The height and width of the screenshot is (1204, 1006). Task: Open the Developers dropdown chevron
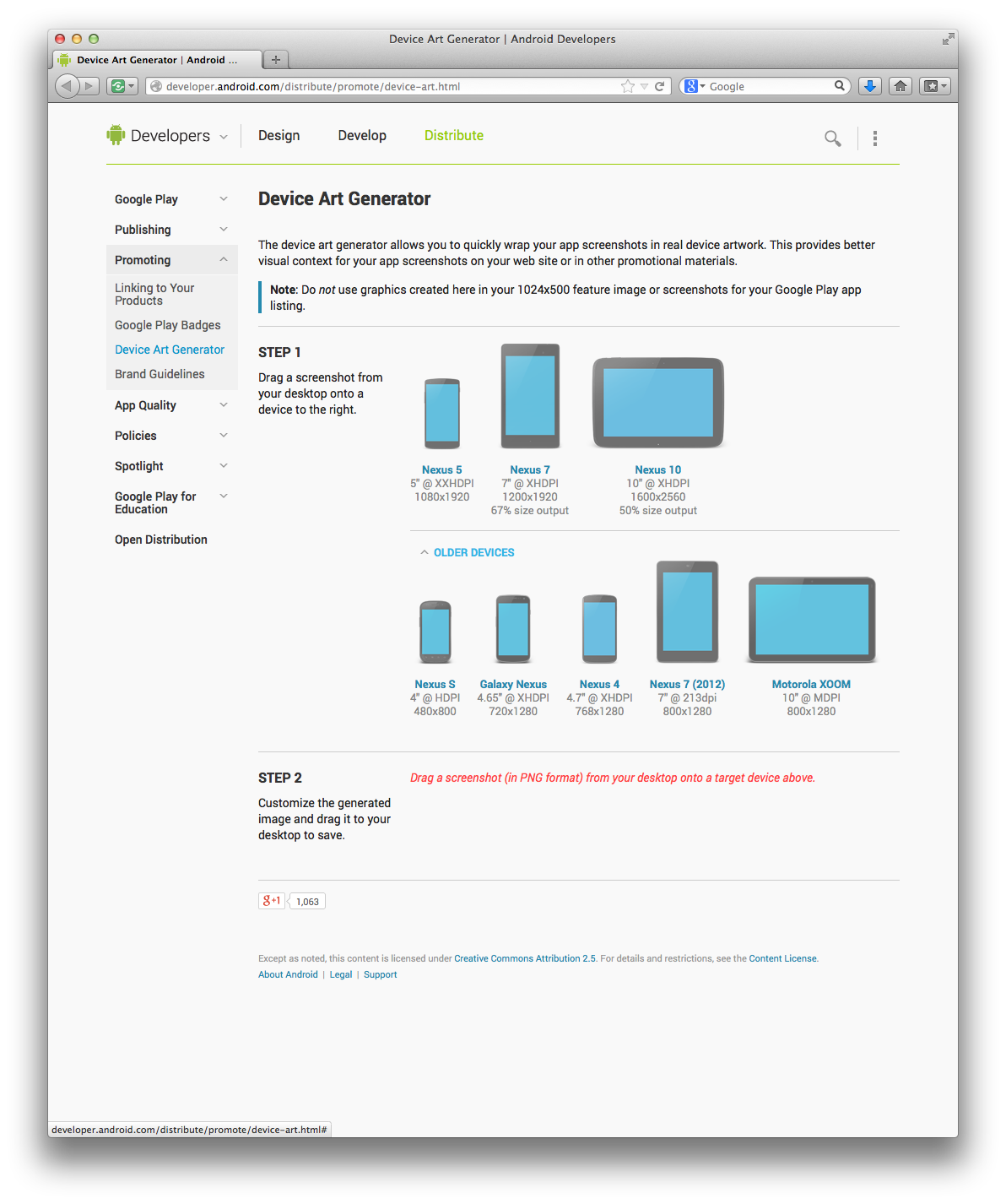click(224, 137)
